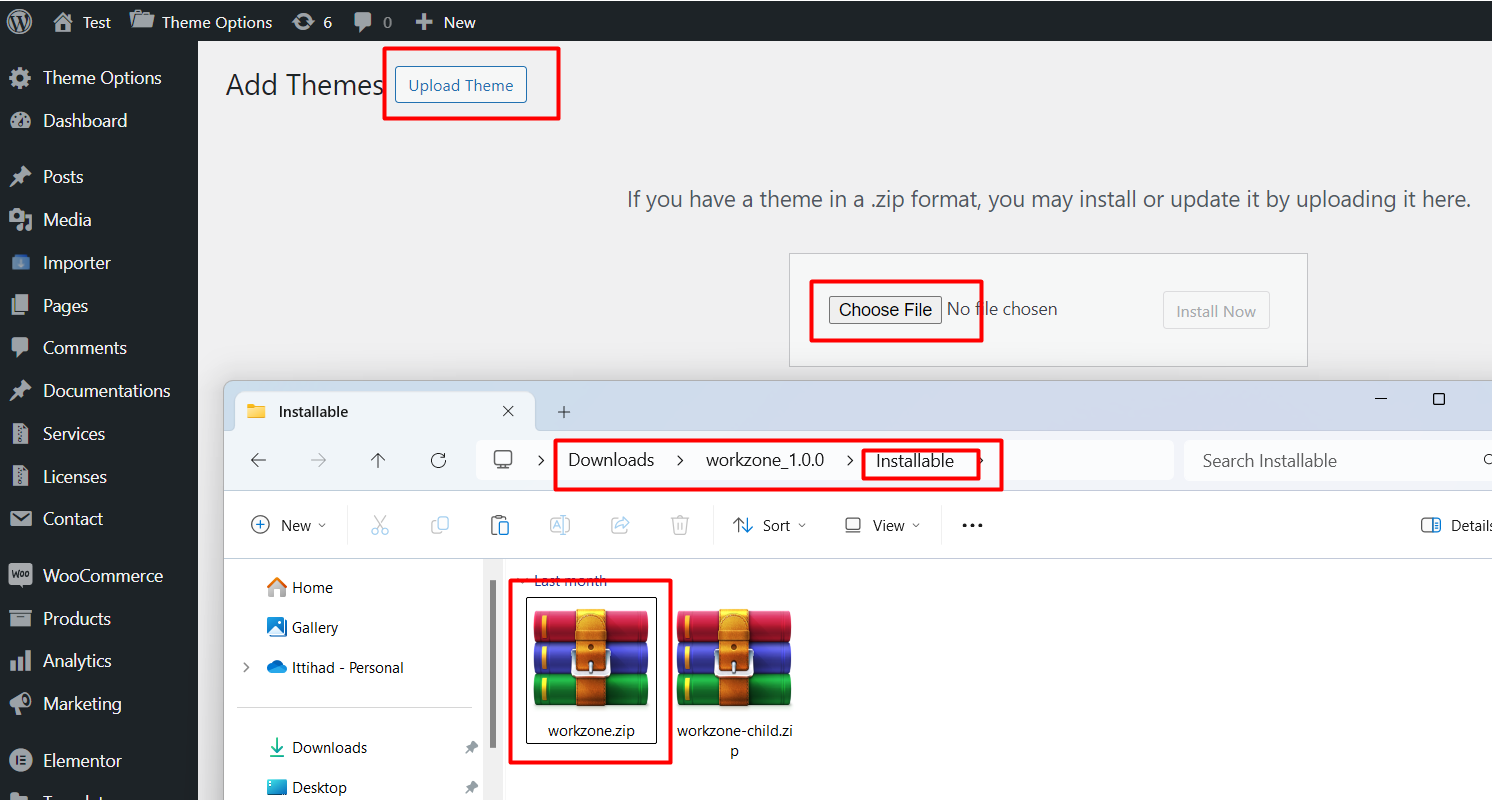Click the Delete trash icon
1492x800 pixels.
coord(680,525)
